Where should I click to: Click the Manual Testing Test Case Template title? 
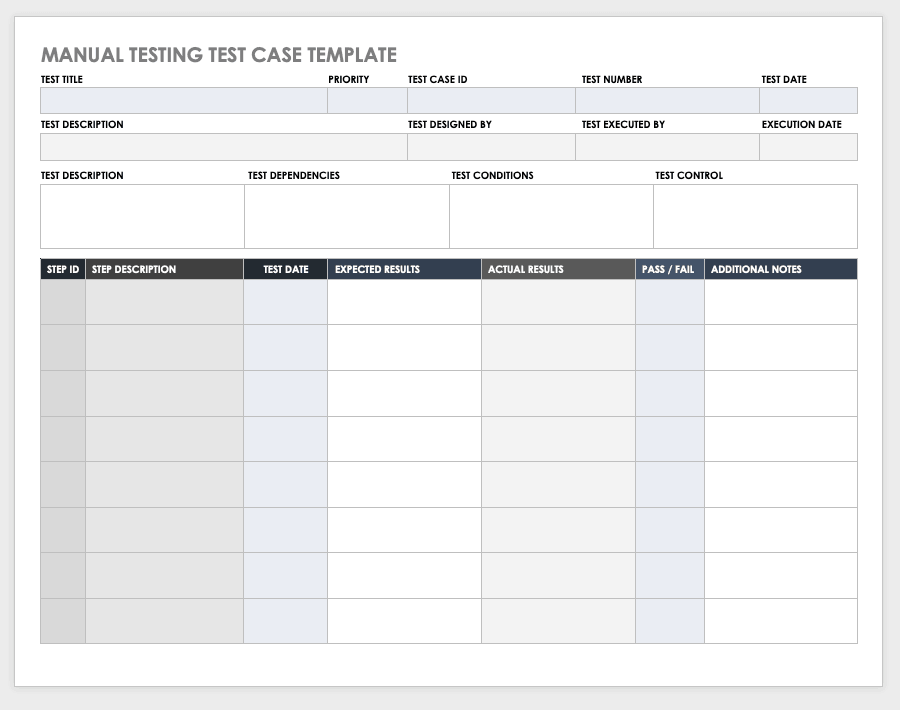click(x=219, y=55)
